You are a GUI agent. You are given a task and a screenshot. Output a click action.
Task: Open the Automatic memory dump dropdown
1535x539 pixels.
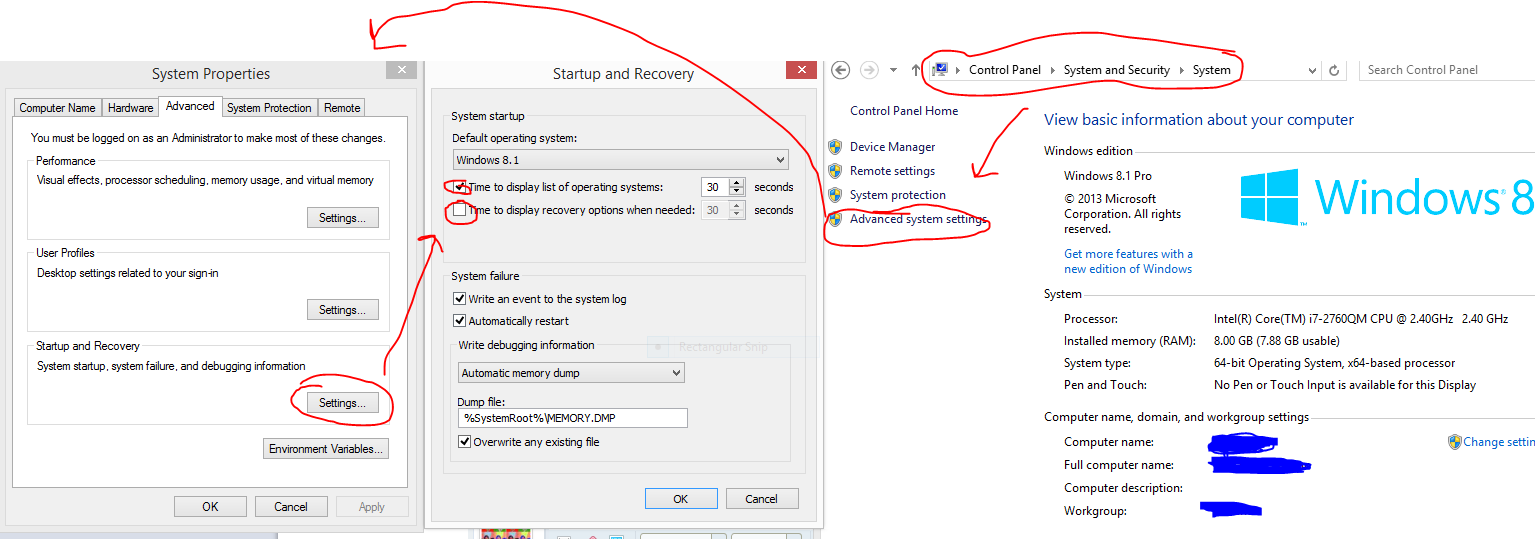pos(571,373)
